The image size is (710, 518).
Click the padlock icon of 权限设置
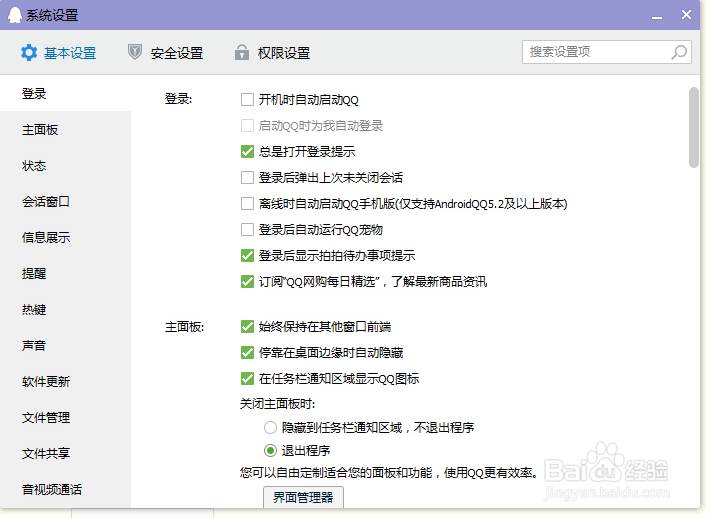(x=242, y=52)
